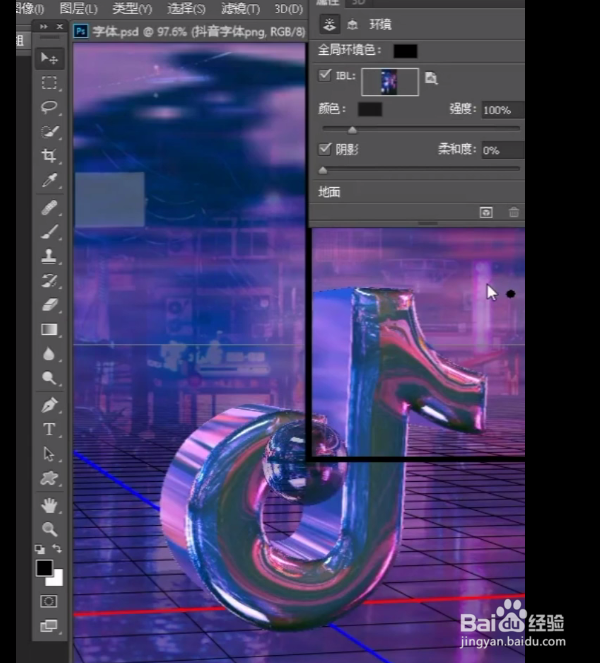
Task: Toggle Quick Mask mode
Action: click(x=49, y=601)
